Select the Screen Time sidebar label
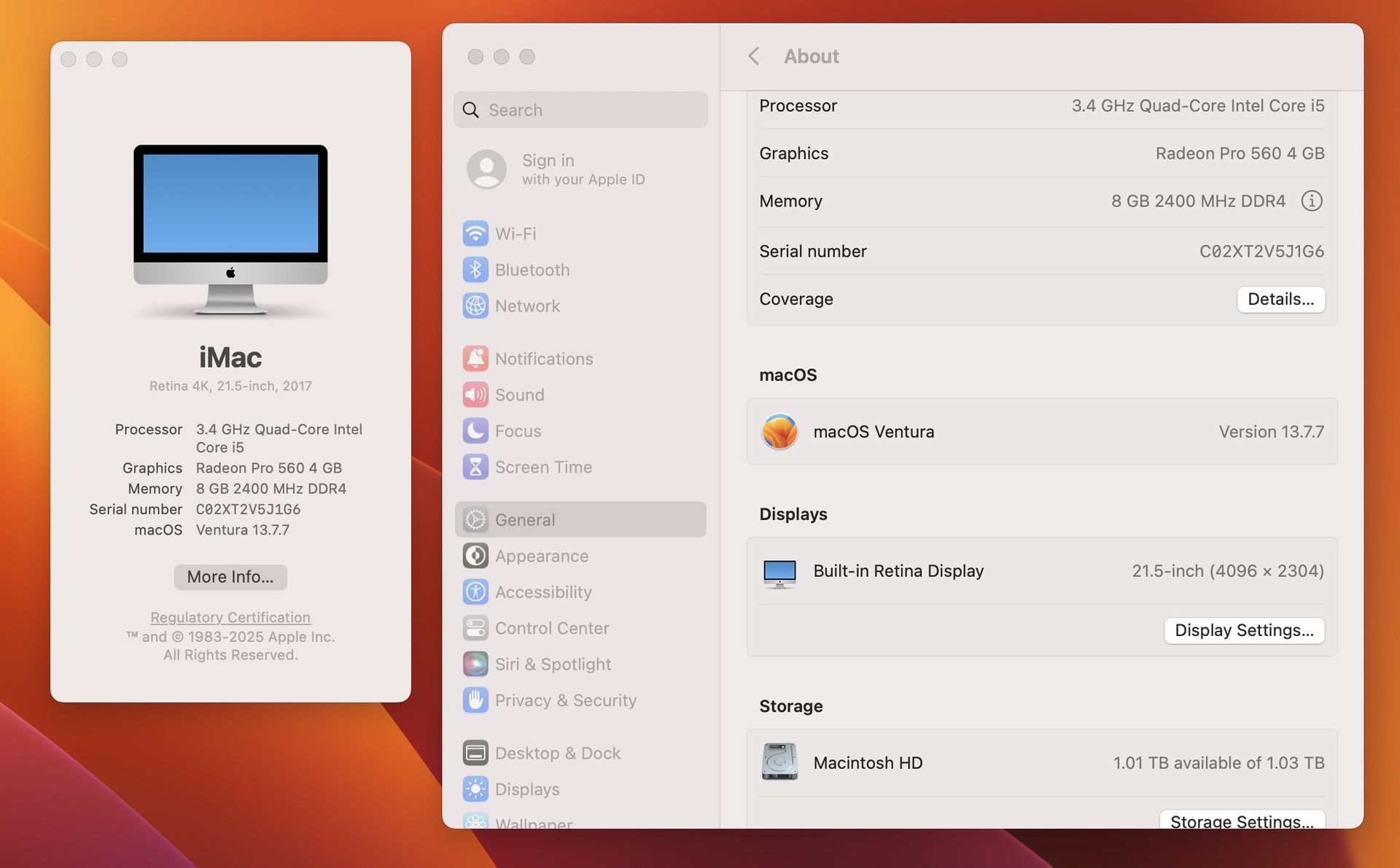 543,467
